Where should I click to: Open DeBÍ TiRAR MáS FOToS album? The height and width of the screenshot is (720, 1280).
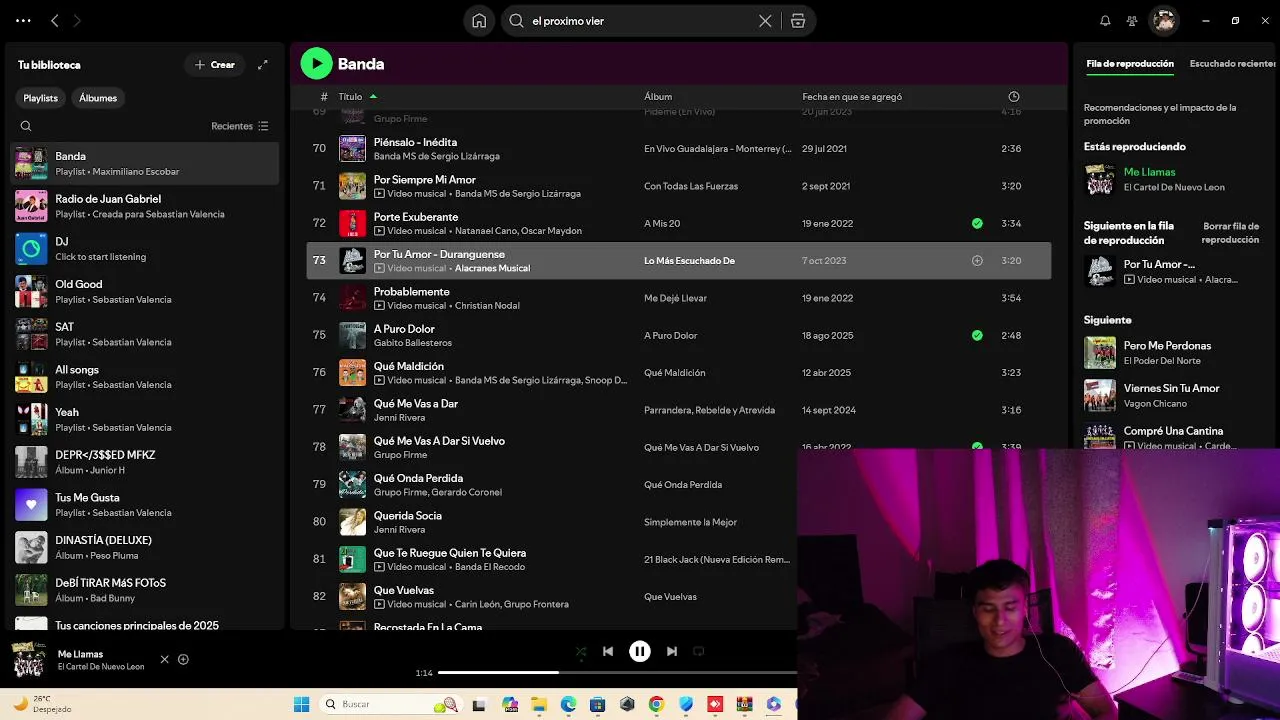pyautogui.click(x=145, y=590)
